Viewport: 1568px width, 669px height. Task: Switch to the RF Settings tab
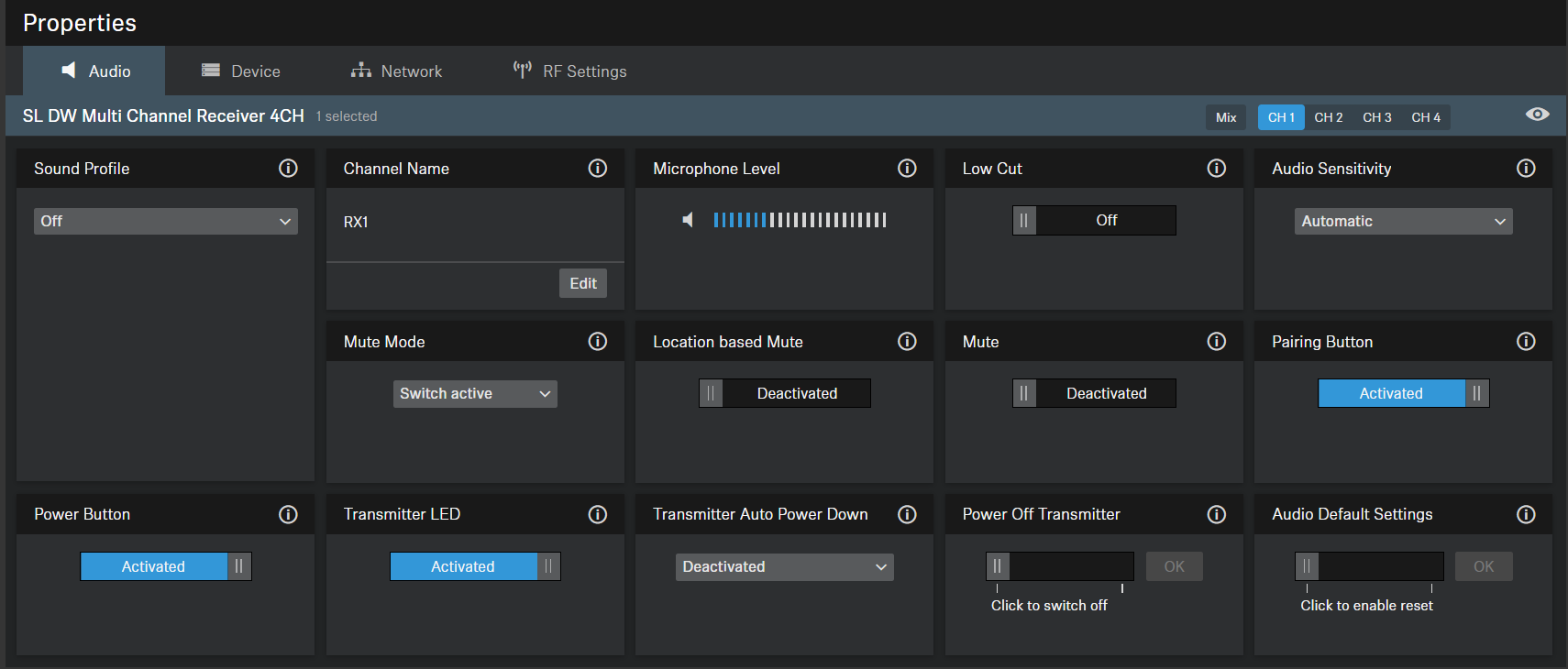(x=570, y=71)
